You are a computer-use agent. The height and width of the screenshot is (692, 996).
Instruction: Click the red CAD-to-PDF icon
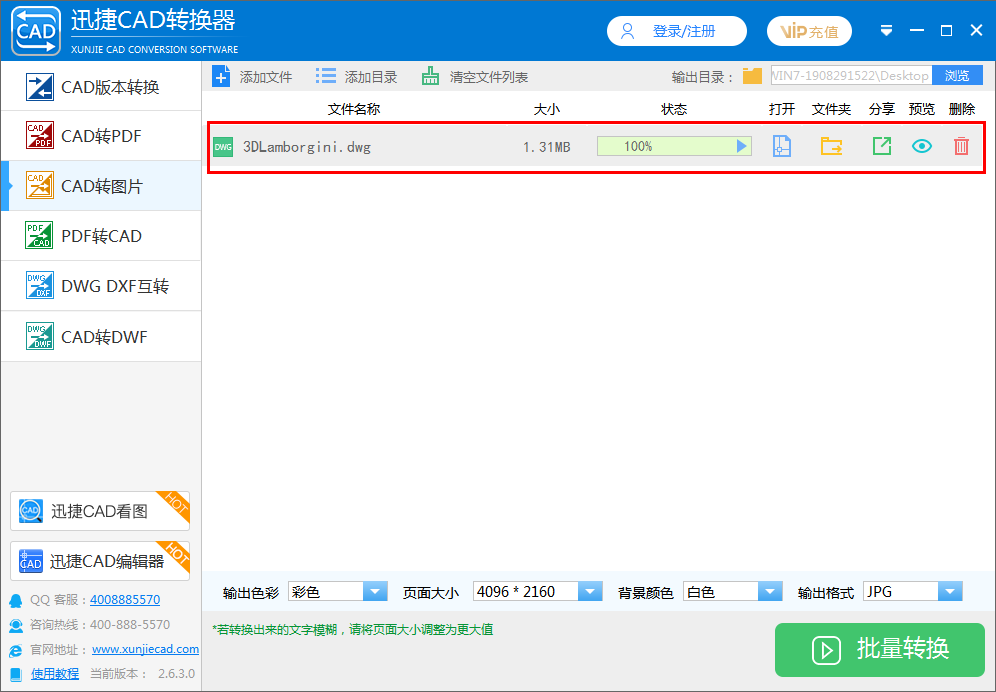[x=39, y=135]
